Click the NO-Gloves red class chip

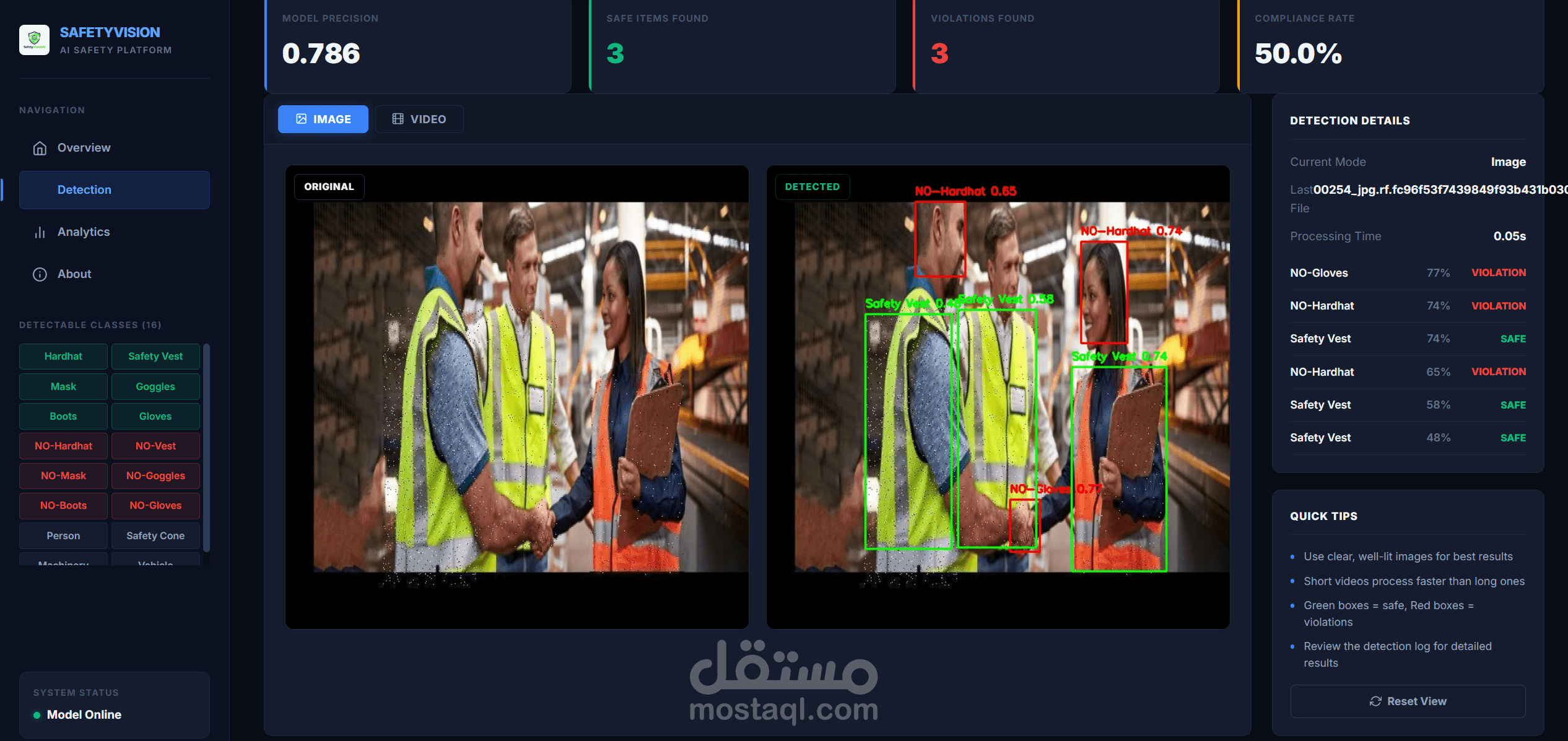pyautogui.click(x=155, y=506)
